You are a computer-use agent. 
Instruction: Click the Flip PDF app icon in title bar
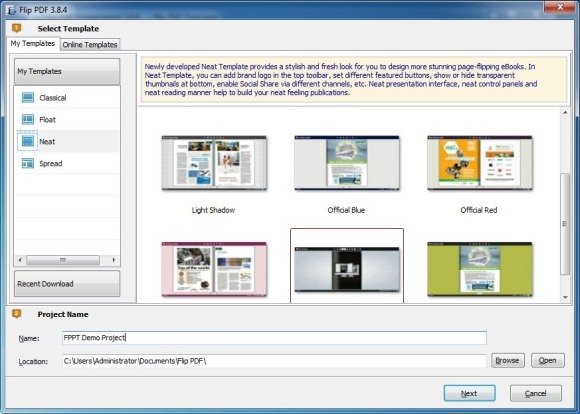11,10
